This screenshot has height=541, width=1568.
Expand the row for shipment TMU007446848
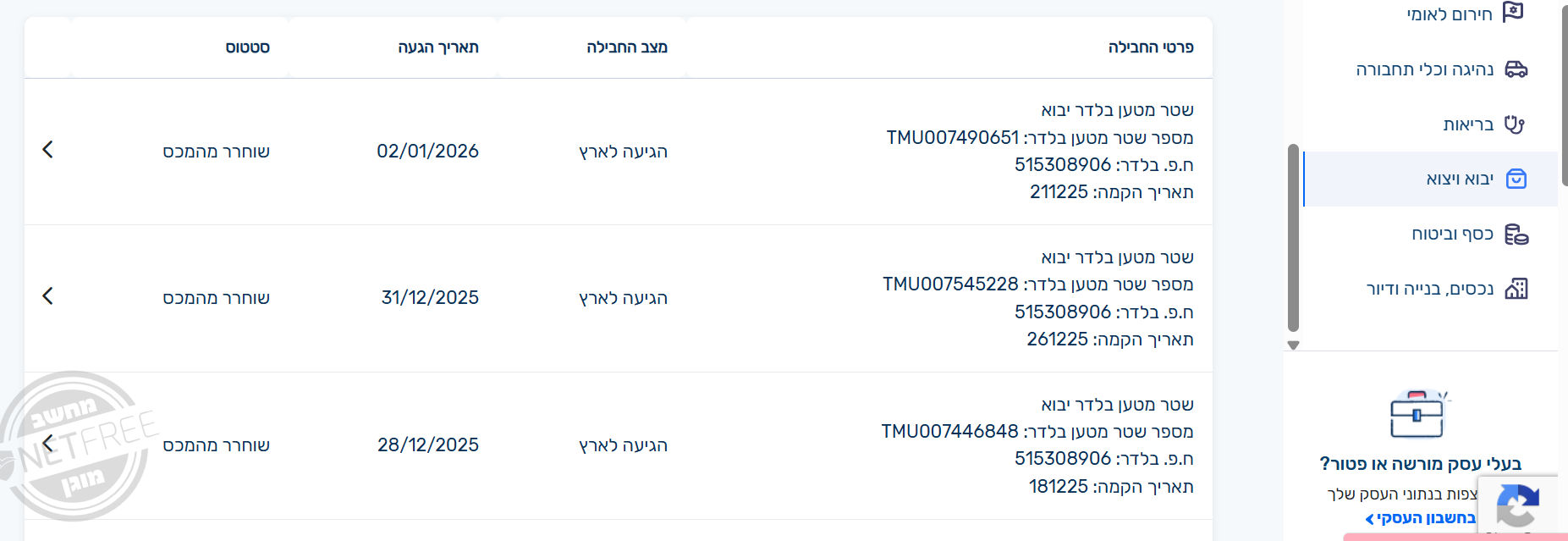pos(47,443)
